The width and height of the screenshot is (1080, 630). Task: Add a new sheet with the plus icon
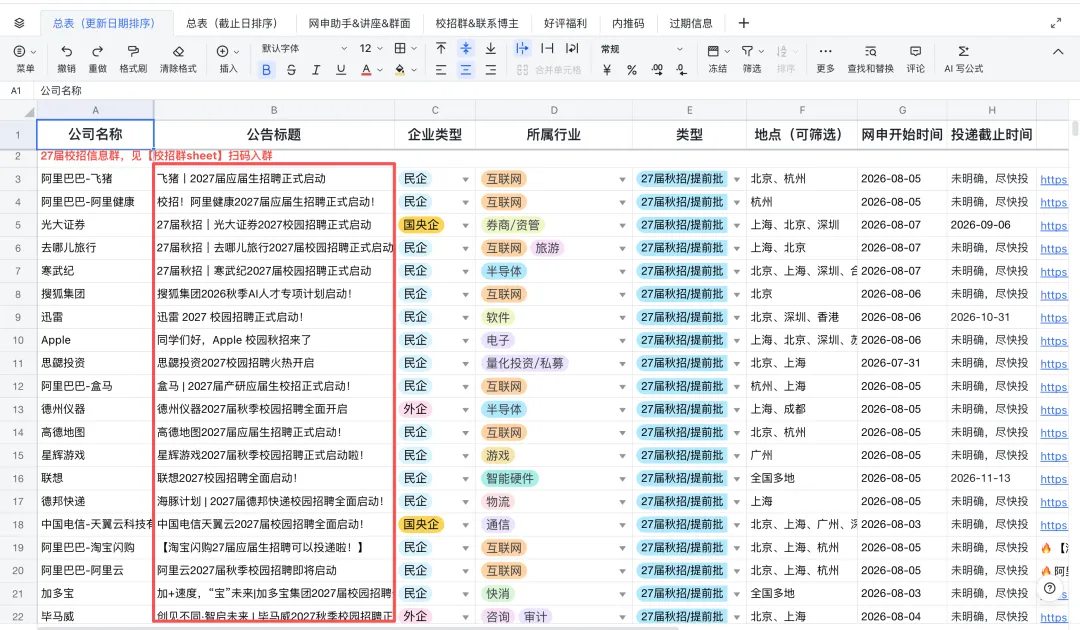[x=743, y=23]
